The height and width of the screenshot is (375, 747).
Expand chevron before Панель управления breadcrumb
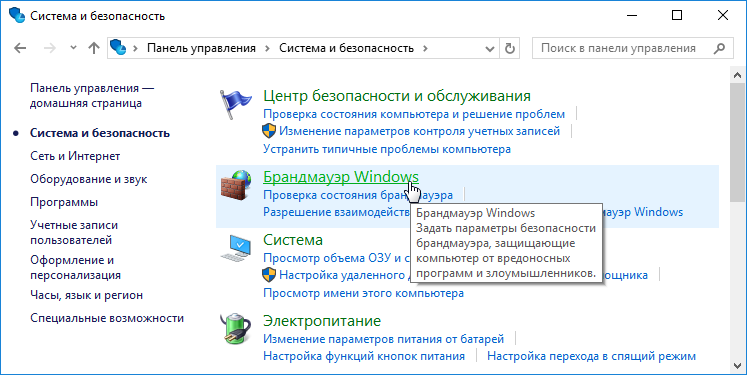(x=135, y=48)
